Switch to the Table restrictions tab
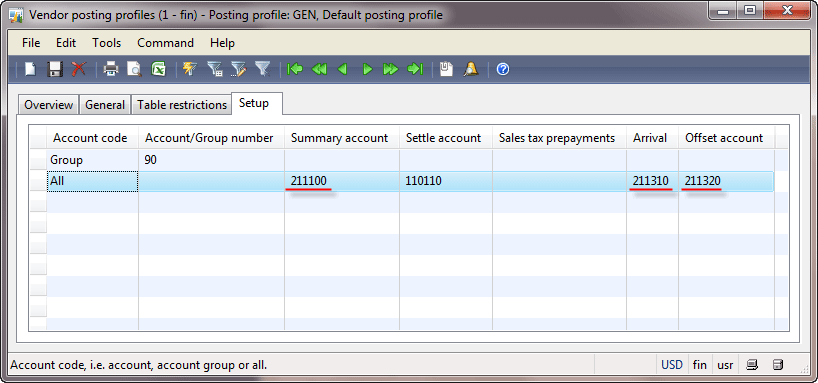Image resolution: width=818 pixels, height=383 pixels. 182,105
